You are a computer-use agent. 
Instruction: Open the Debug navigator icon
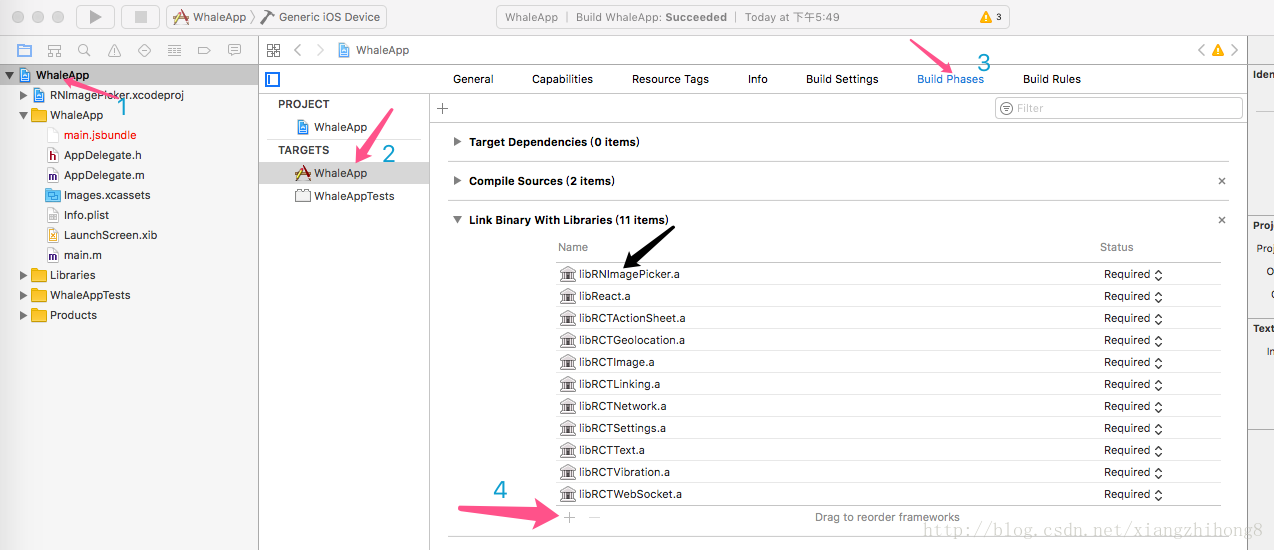pos(174,50)
